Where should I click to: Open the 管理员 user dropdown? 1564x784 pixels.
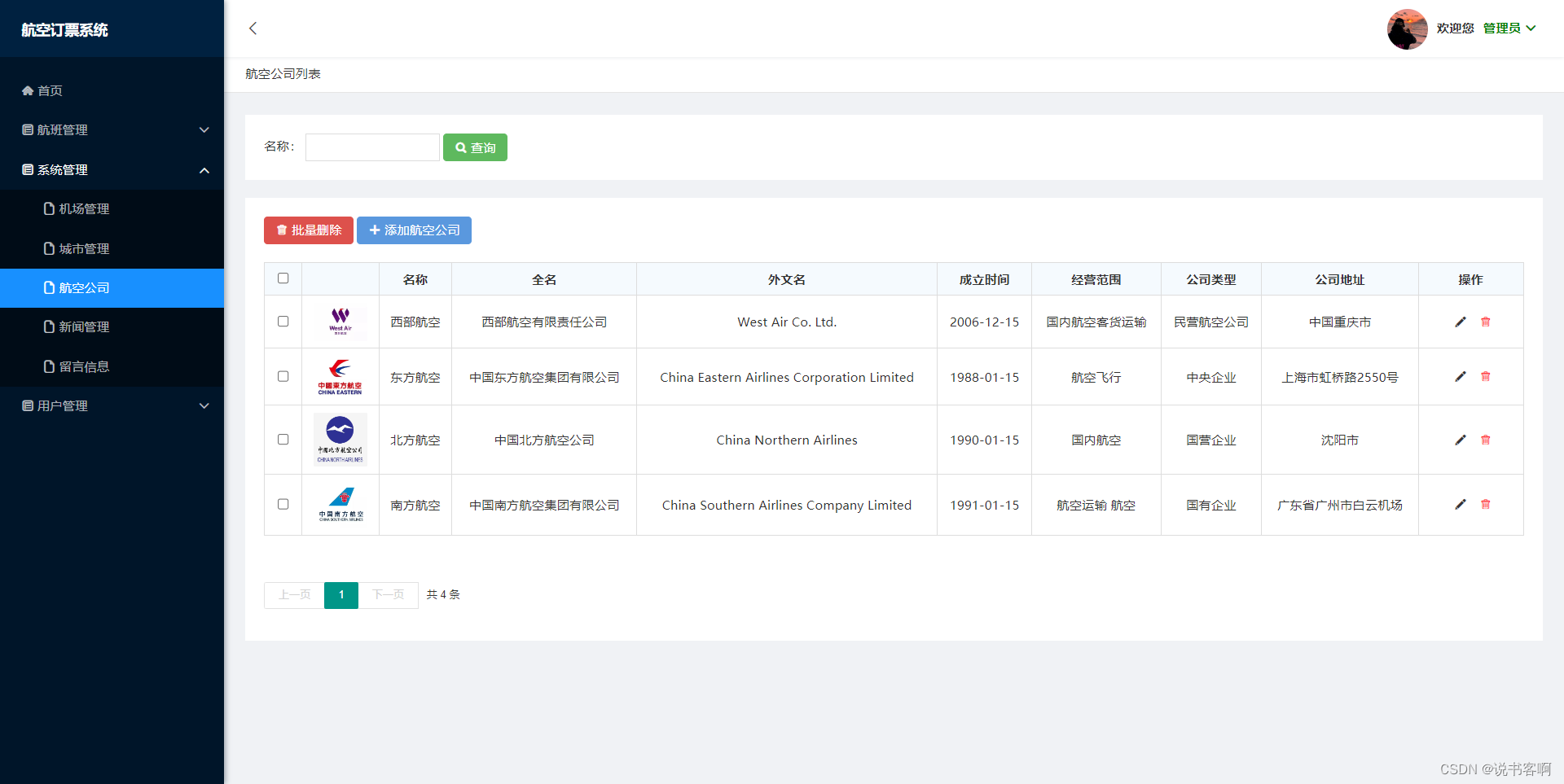[1509, 28]
